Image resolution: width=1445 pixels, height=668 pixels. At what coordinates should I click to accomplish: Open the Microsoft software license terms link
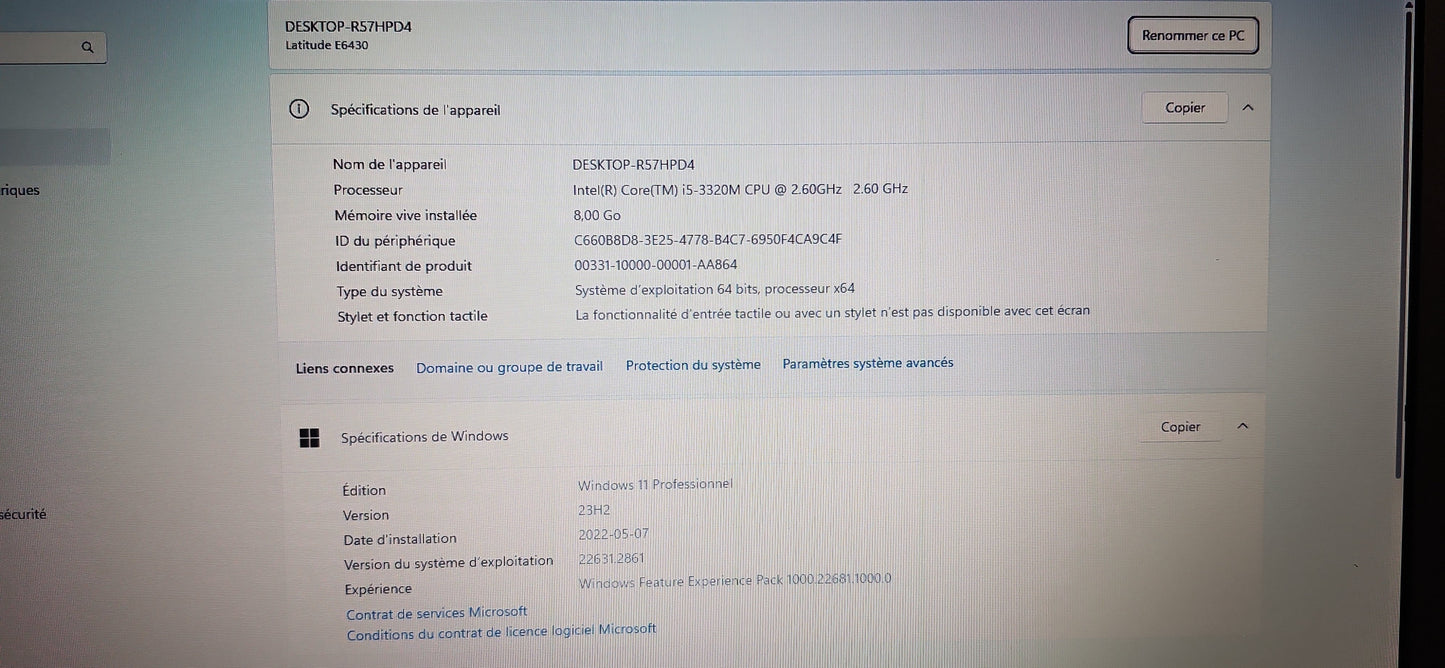(x=500, y=630)
